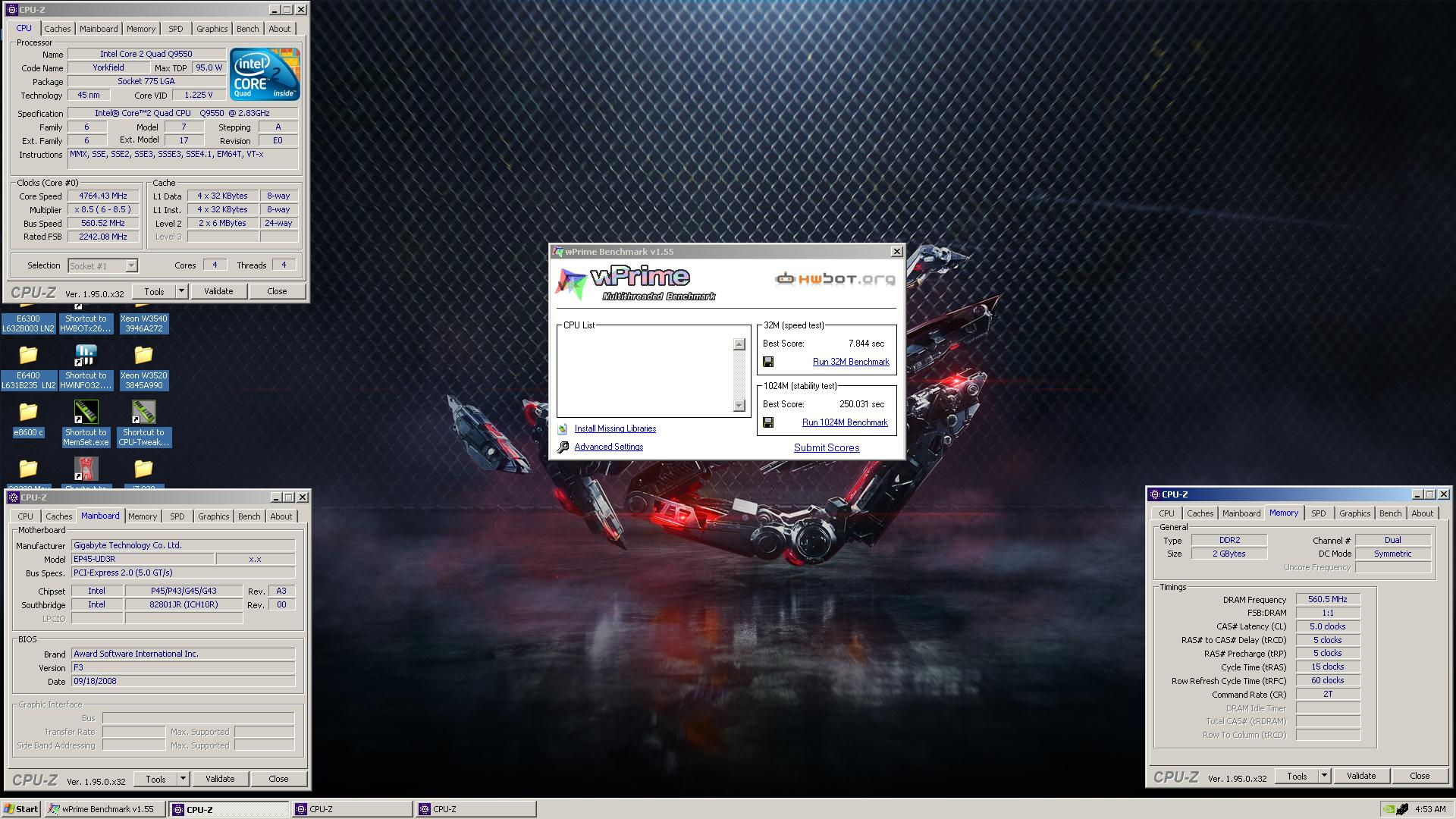
Task: Click Close button in Memory CPU-Z window
Action: (1420, 776)
